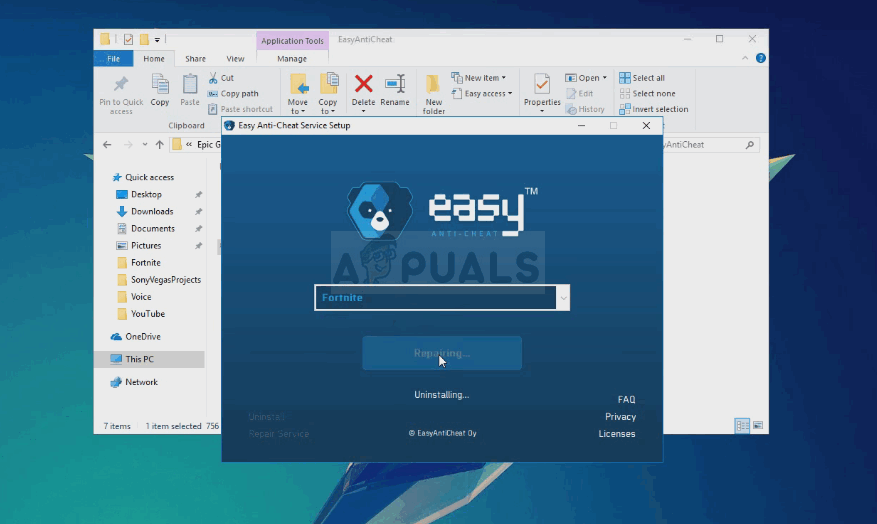Open the FAQ link

click(626, 399)
